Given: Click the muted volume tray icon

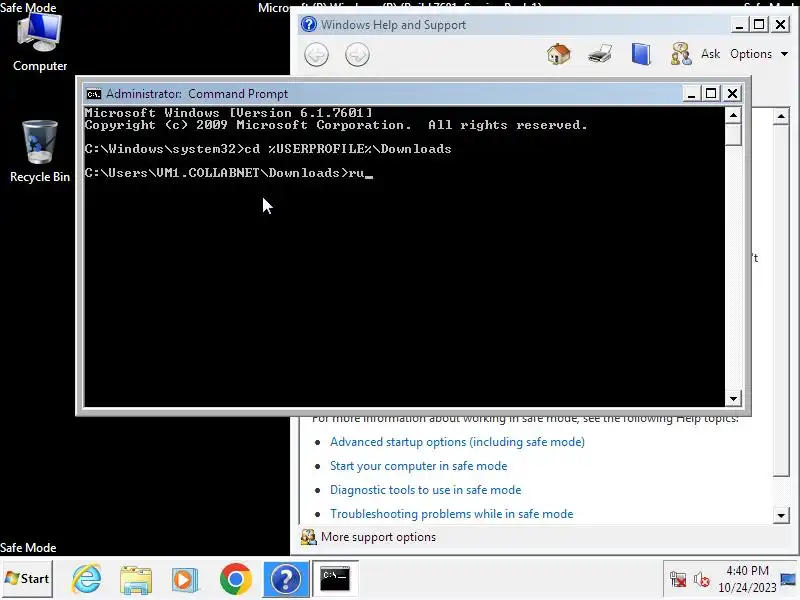Looking at the screenshot, I should [x=702, y=580].
